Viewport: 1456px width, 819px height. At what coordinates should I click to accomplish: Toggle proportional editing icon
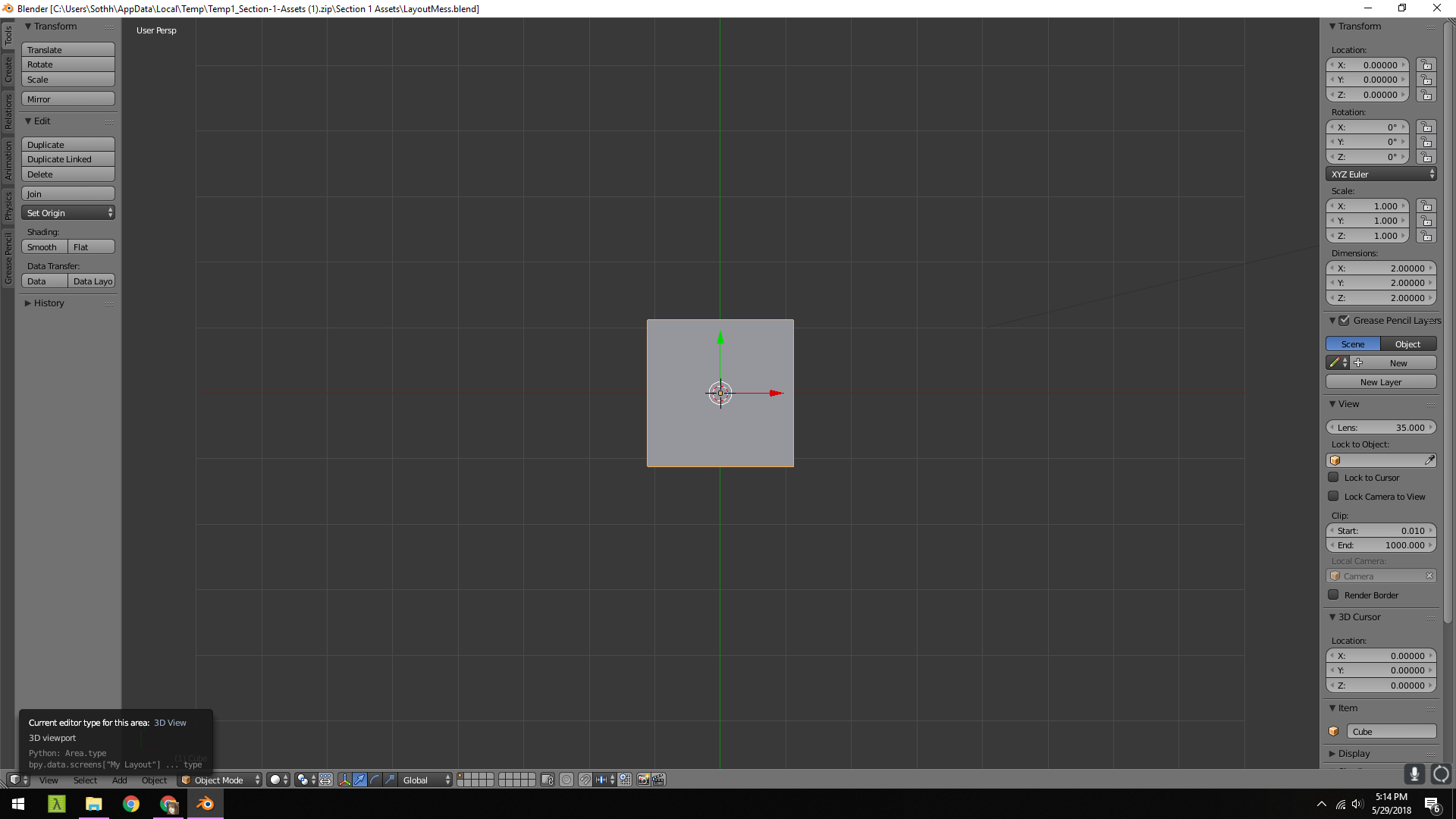[x=566, y=780]
